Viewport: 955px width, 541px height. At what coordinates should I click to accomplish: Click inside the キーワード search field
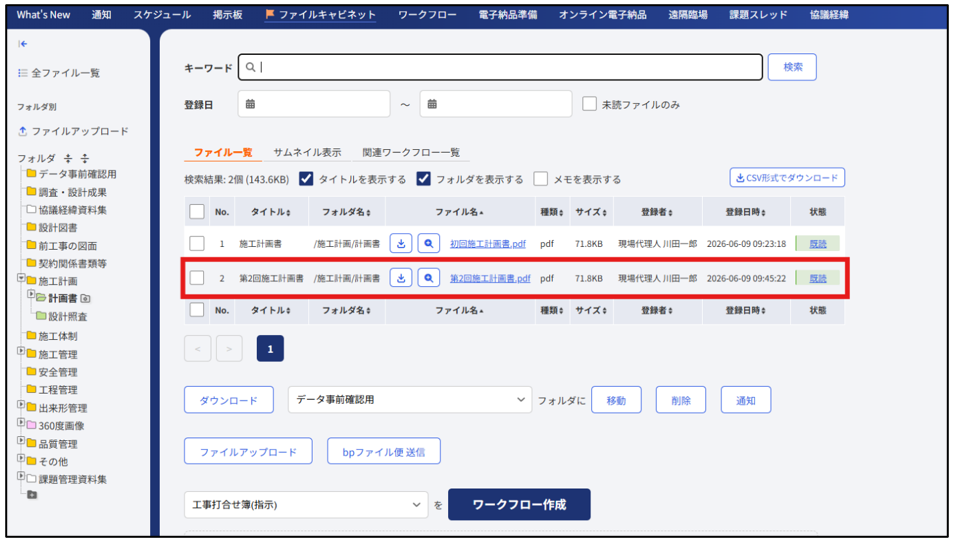(x=500, y=67)
